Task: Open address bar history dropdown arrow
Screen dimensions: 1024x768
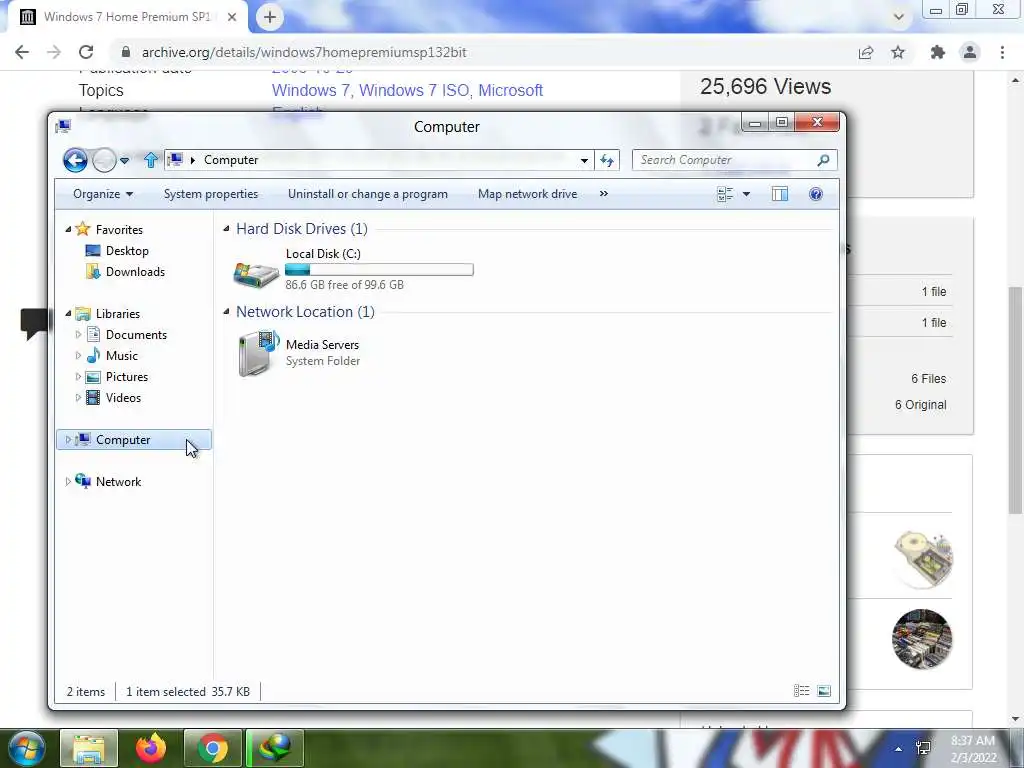Action: [584, 161]
